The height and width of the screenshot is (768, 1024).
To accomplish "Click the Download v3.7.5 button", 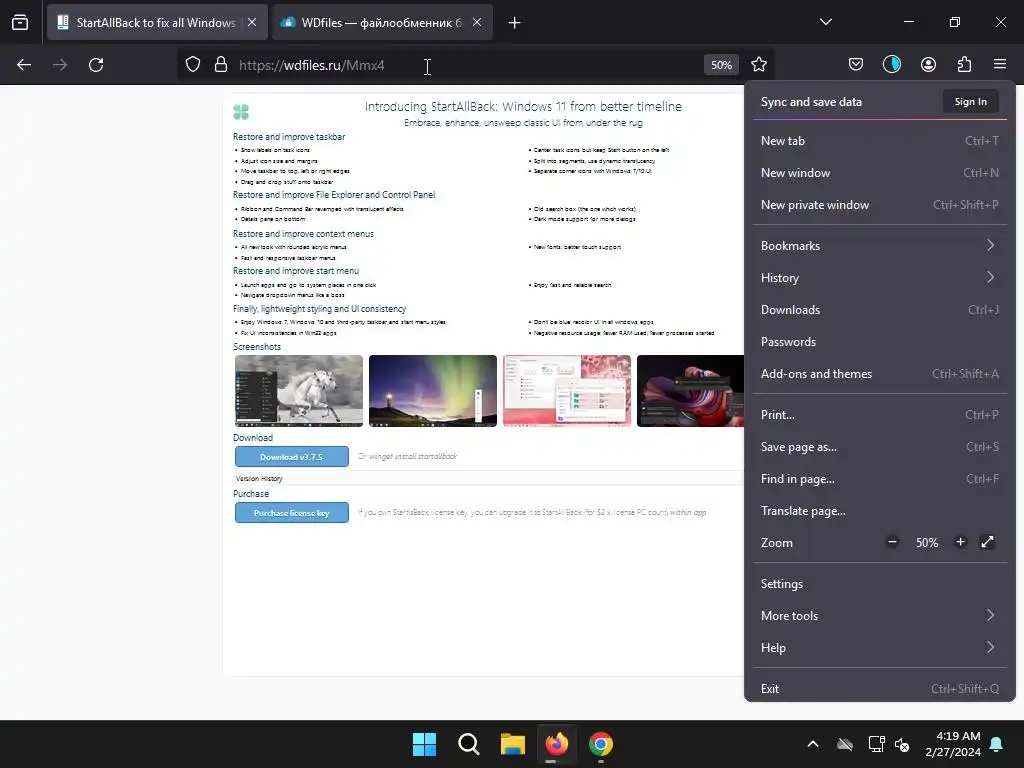I will 291,456.
